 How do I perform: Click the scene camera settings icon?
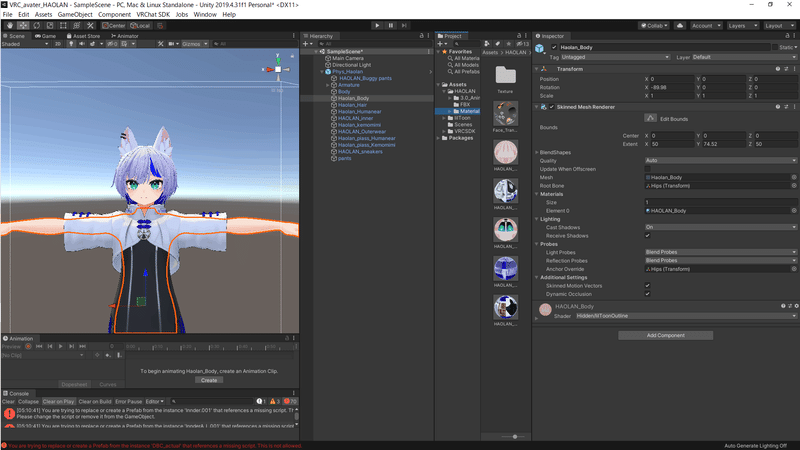coord(173,44)
